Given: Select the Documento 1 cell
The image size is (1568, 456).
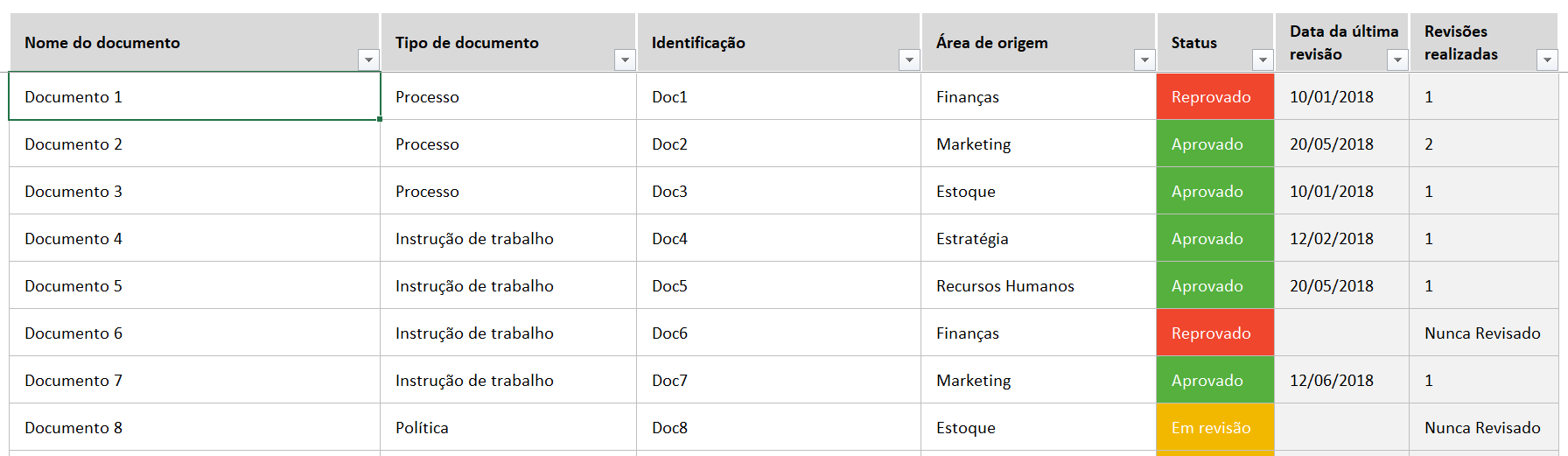Looking at the screenshot, I should click(x=194, y=96).
